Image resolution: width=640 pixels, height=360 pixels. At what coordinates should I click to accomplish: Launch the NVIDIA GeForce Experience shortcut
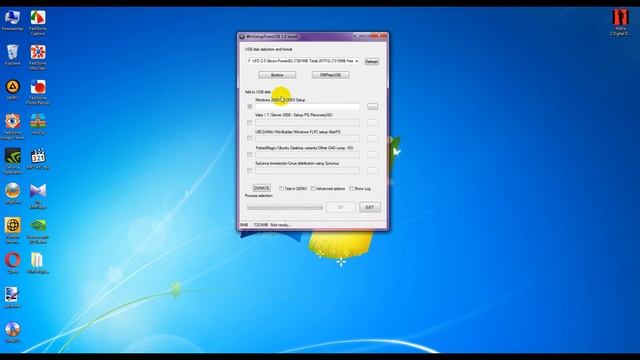tap(12, 161)
